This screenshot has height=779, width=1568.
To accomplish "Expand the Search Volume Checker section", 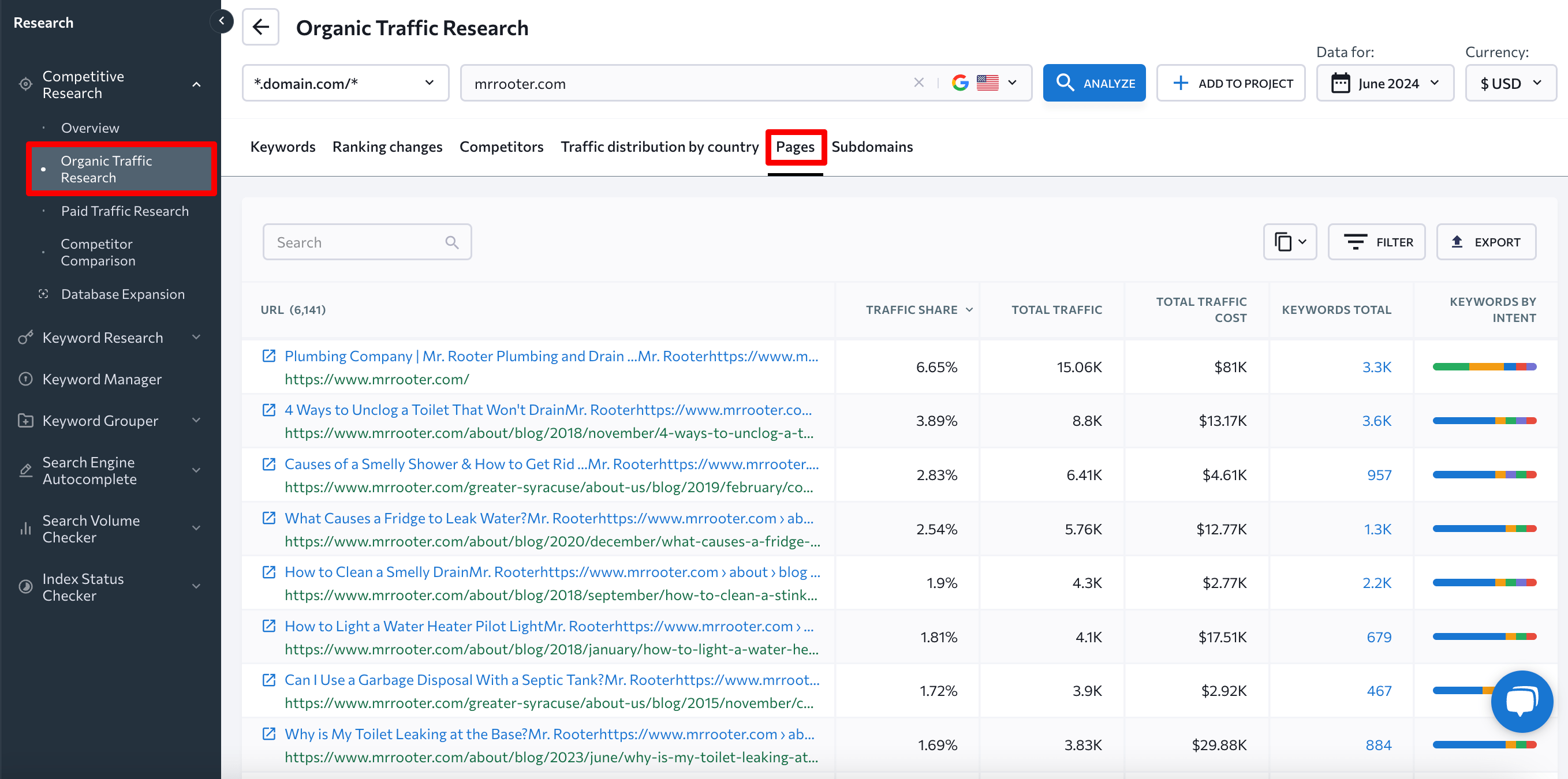I will click(196, 529).
